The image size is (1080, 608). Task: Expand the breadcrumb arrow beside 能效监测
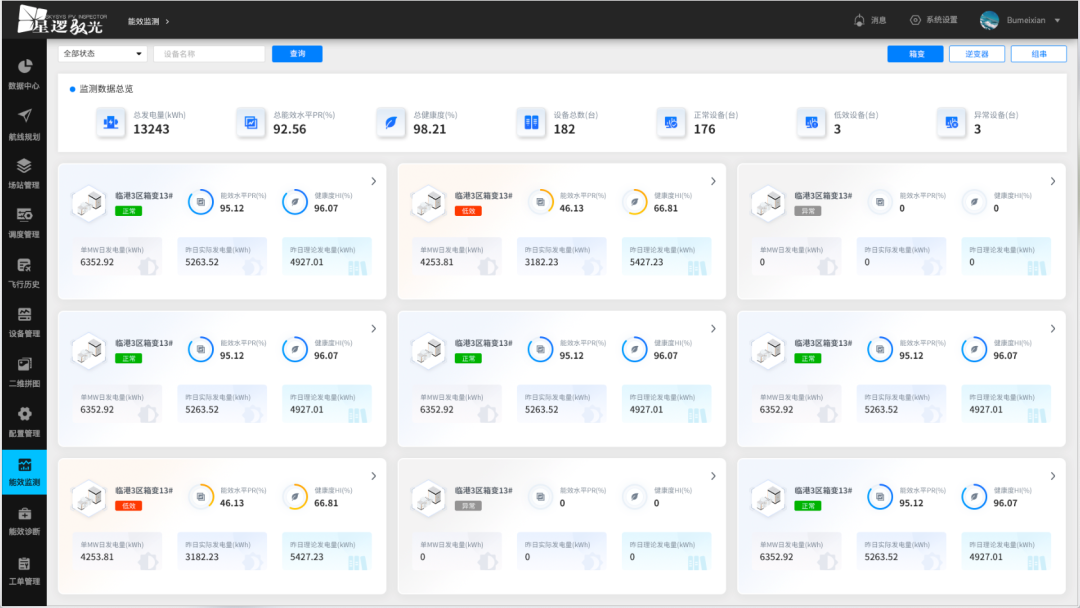[167, 21]
